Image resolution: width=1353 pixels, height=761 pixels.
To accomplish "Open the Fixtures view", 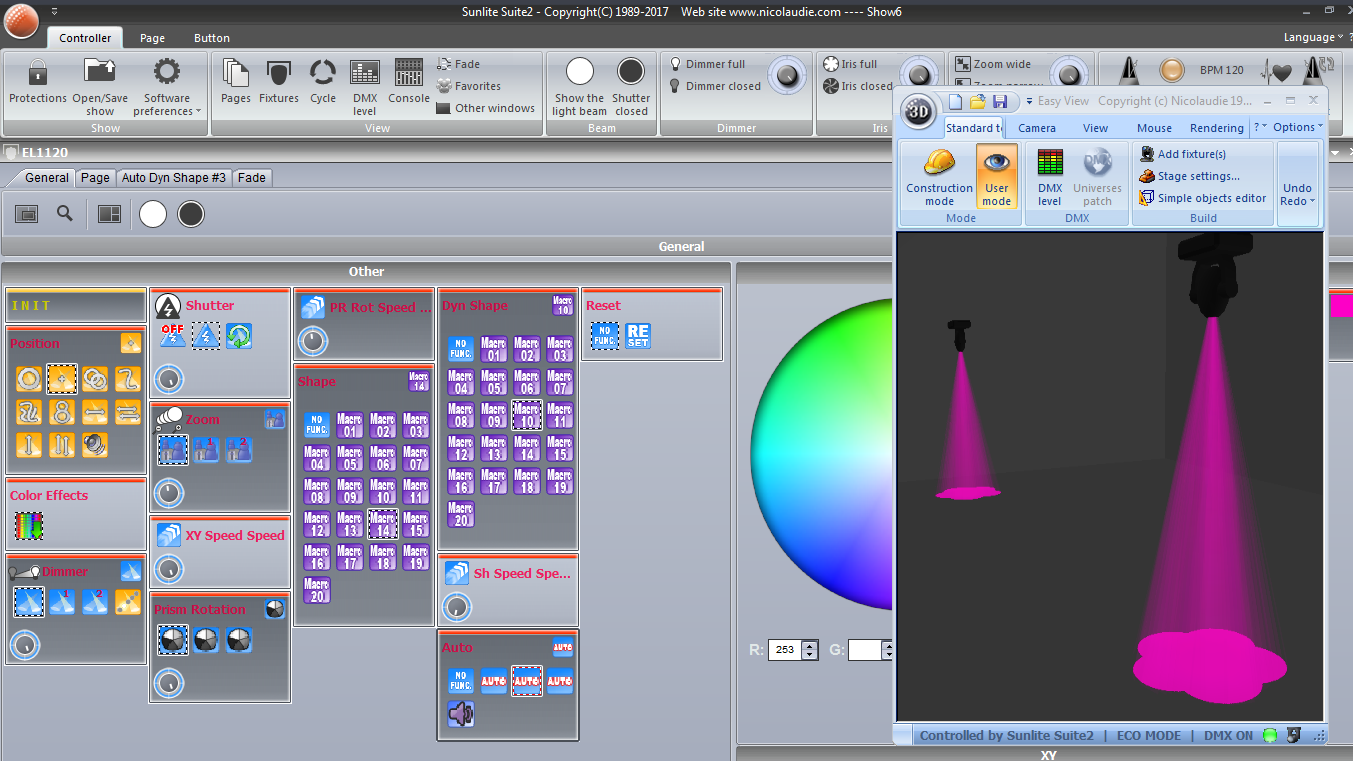I will [x=279, y=82].
